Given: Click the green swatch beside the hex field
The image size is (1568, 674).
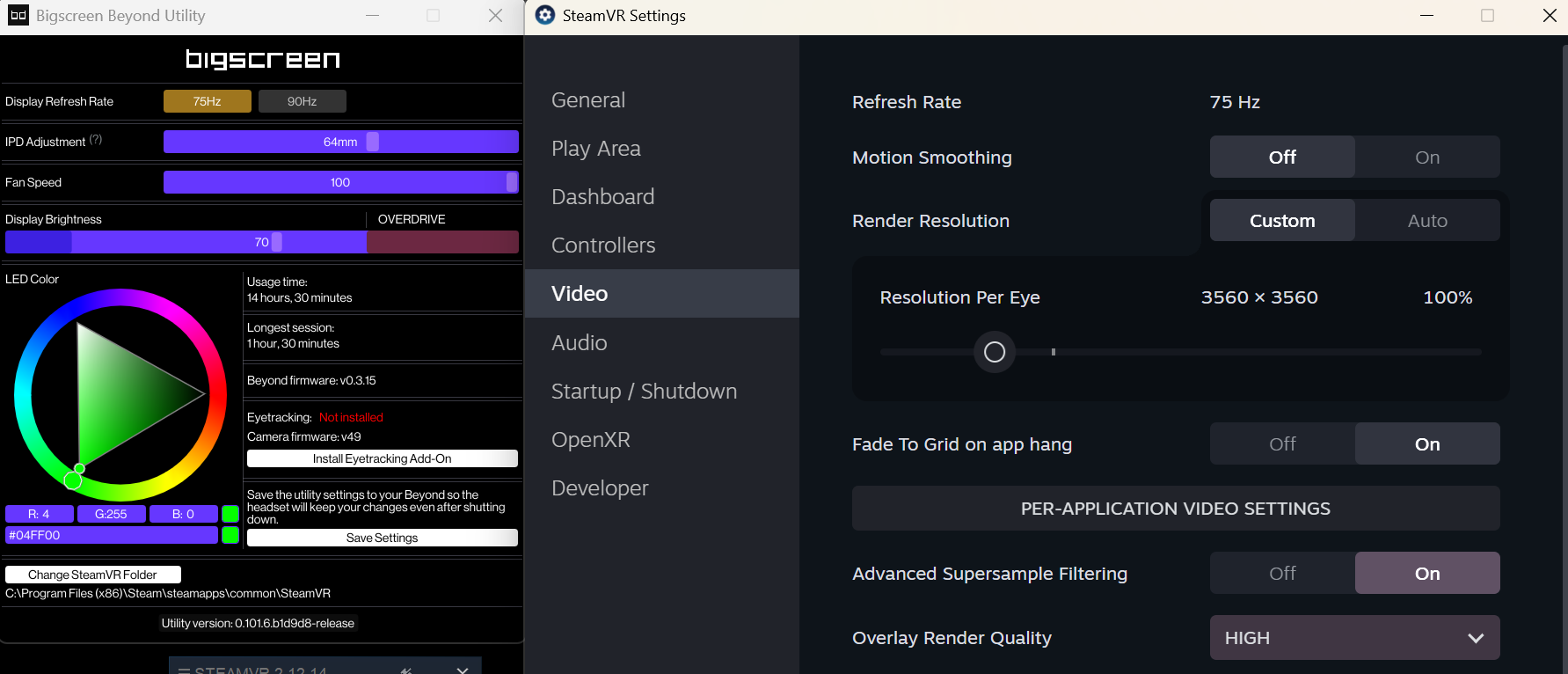Looking at the screenshot, I should tap(230, 535).
